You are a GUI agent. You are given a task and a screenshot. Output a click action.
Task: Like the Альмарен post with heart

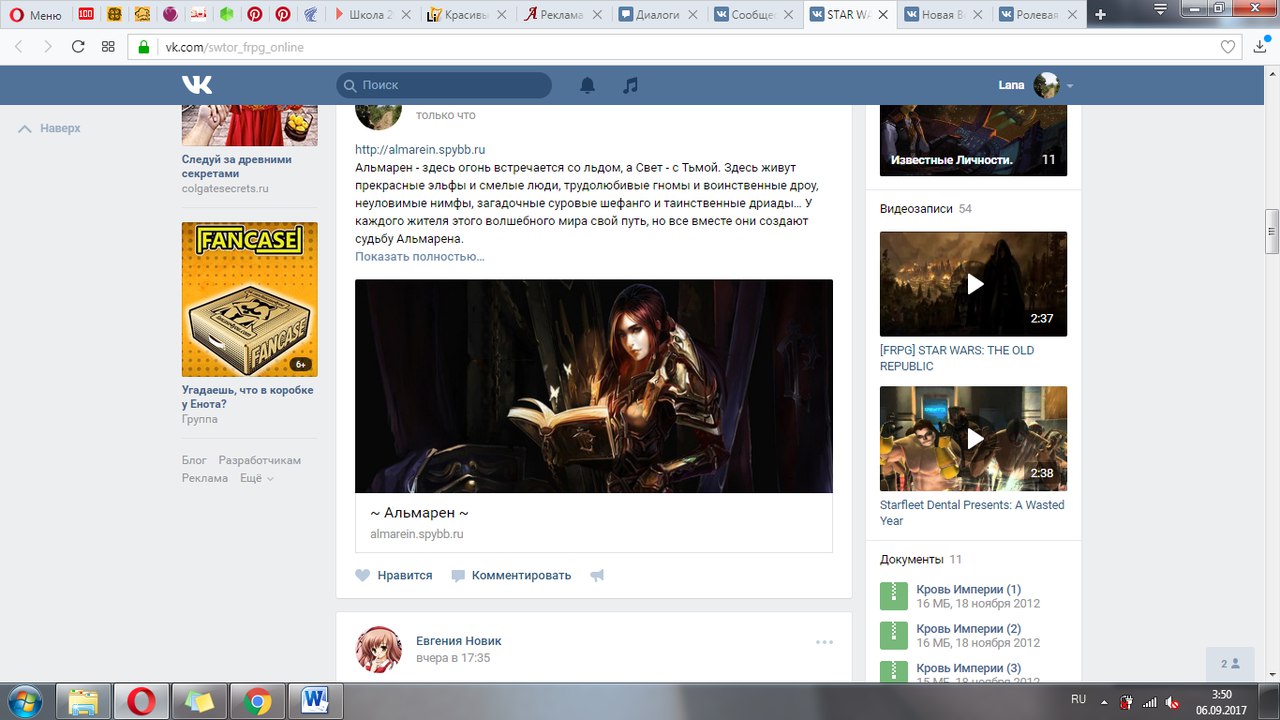(363, 575)
